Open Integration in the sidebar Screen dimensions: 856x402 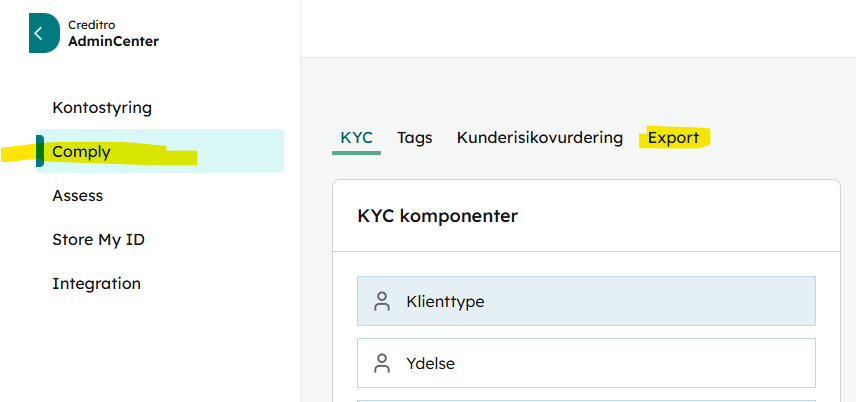[97, 283]
